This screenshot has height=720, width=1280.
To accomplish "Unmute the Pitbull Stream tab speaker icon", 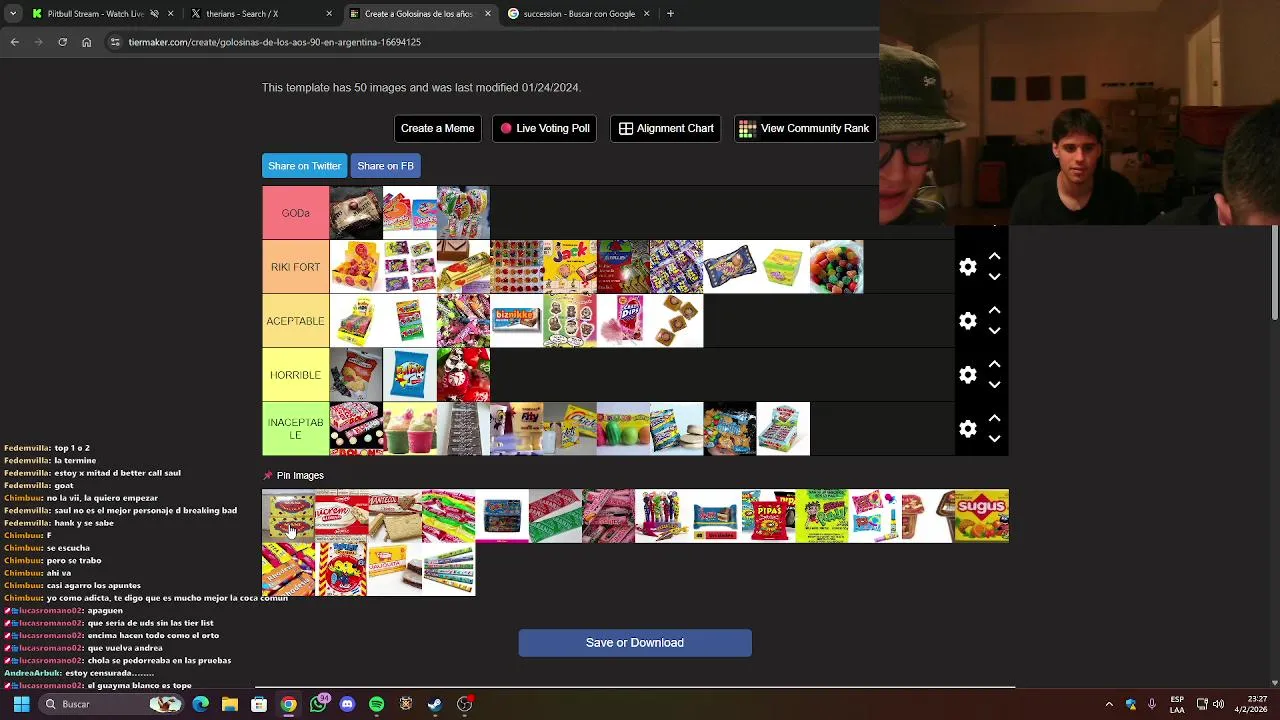I will point(154,14).
